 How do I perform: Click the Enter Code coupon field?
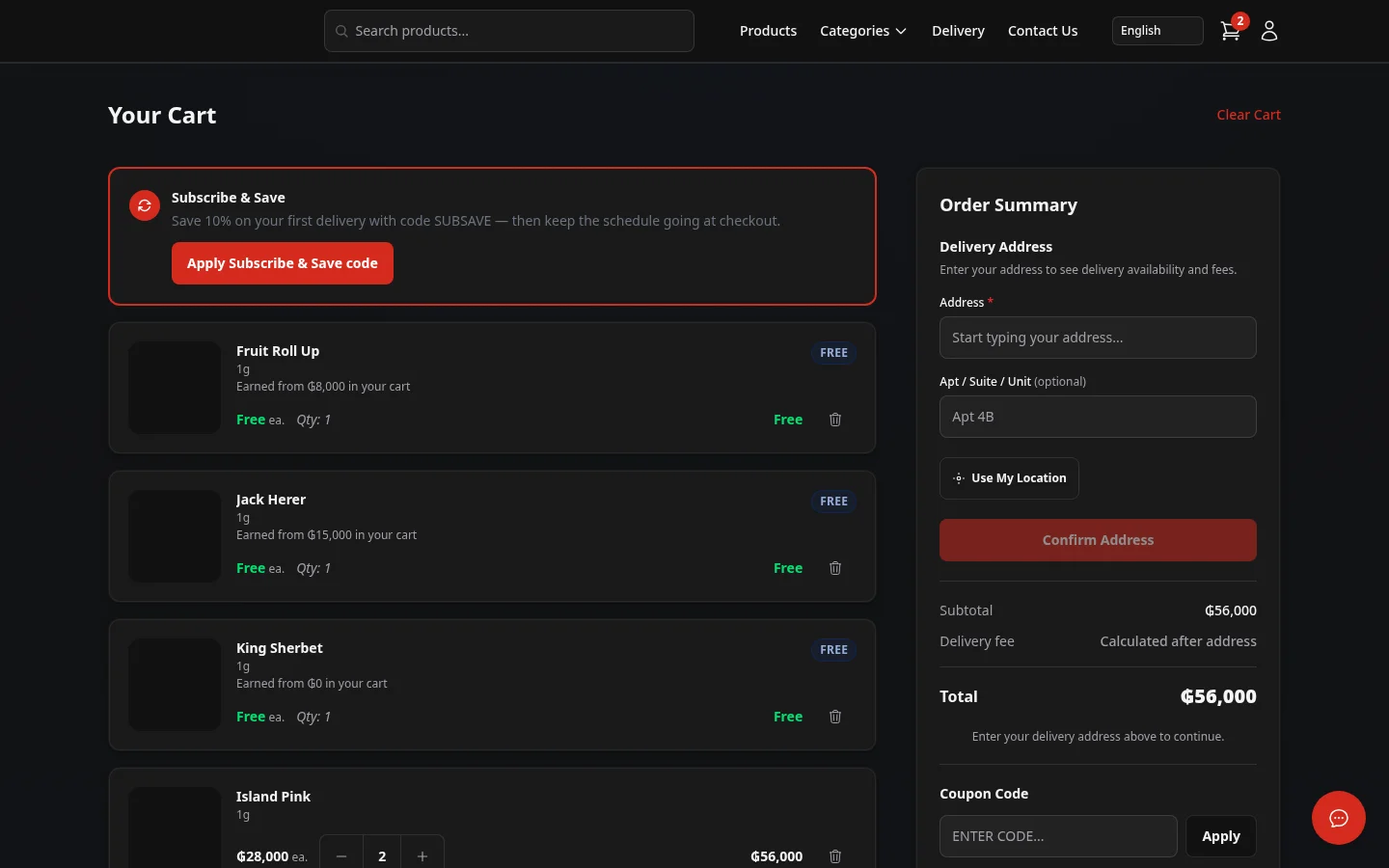click(1058, 836)
